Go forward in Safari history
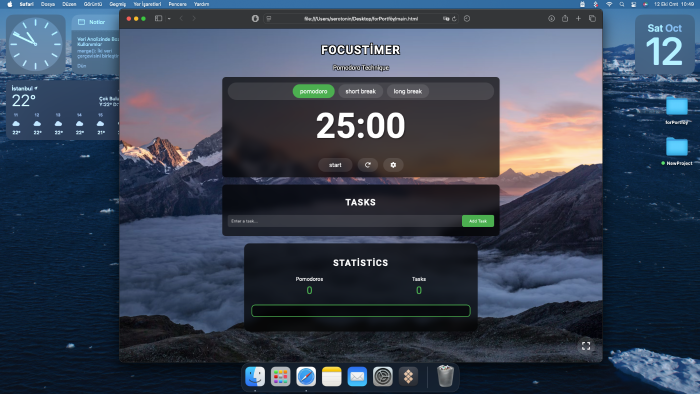Image resolution: width=700 pixels, height=394 pixels. click(x=194, y=19)
